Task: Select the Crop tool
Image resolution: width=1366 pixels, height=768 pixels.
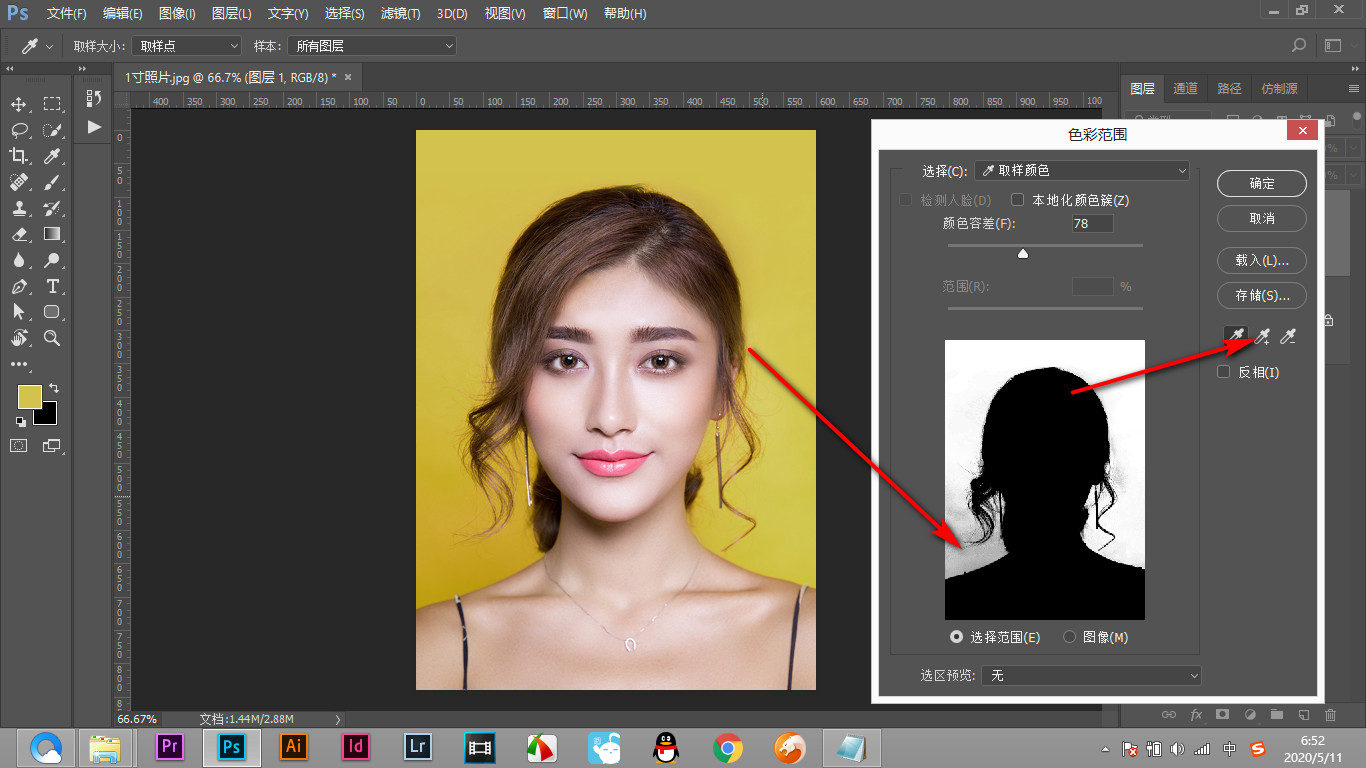Action: click(19, 156)
